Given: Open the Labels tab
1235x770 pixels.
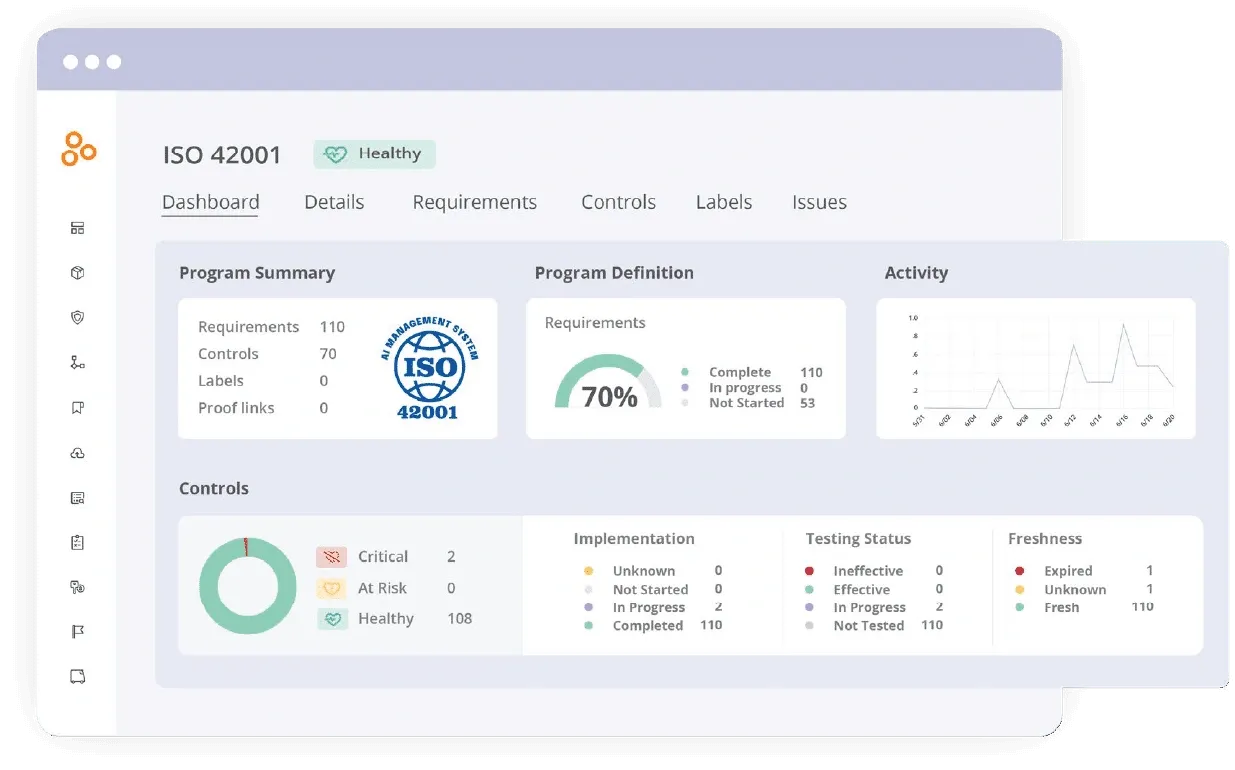Looking at the screenshot, I should tap(724, 202).
